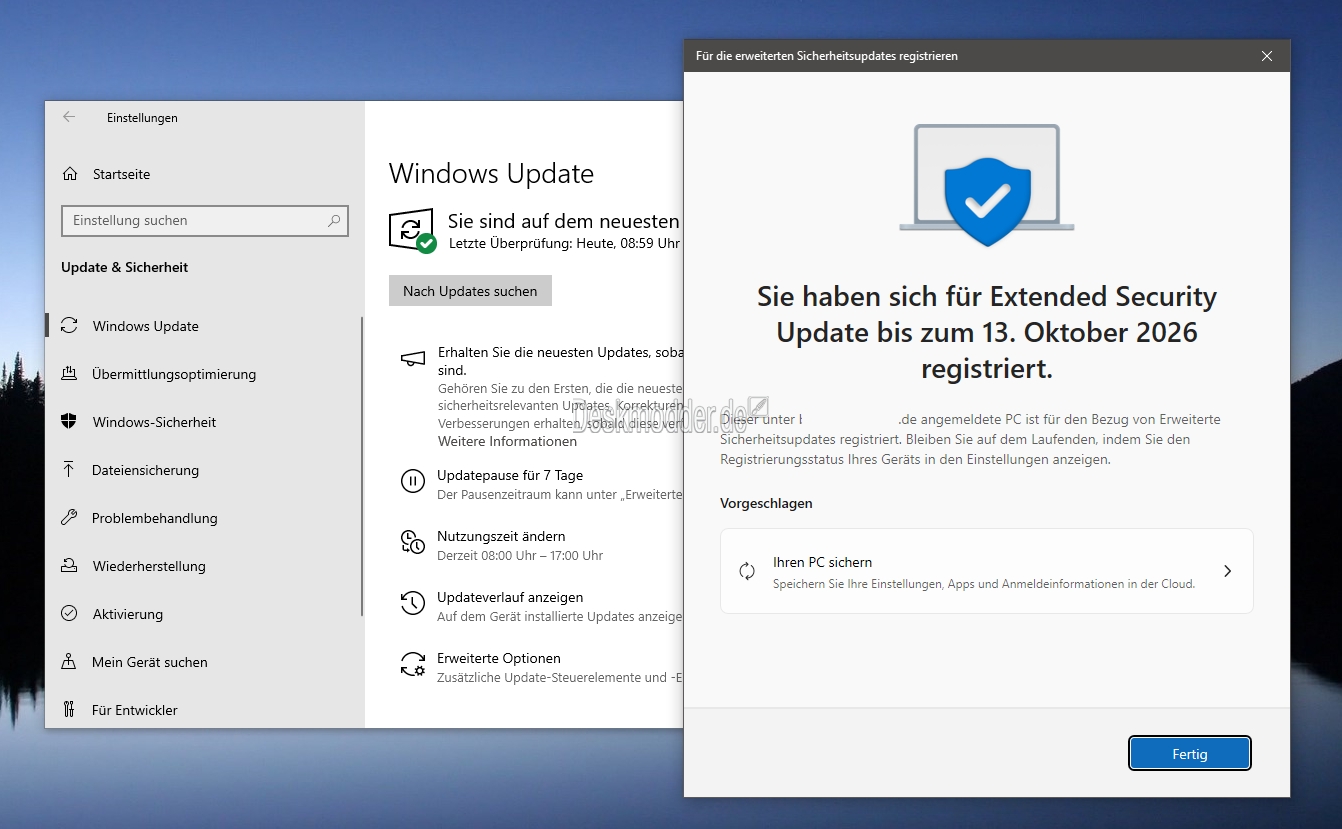Click the search magnifier in Einstellung suchen

pyautogui.click(x=334, y=220)
